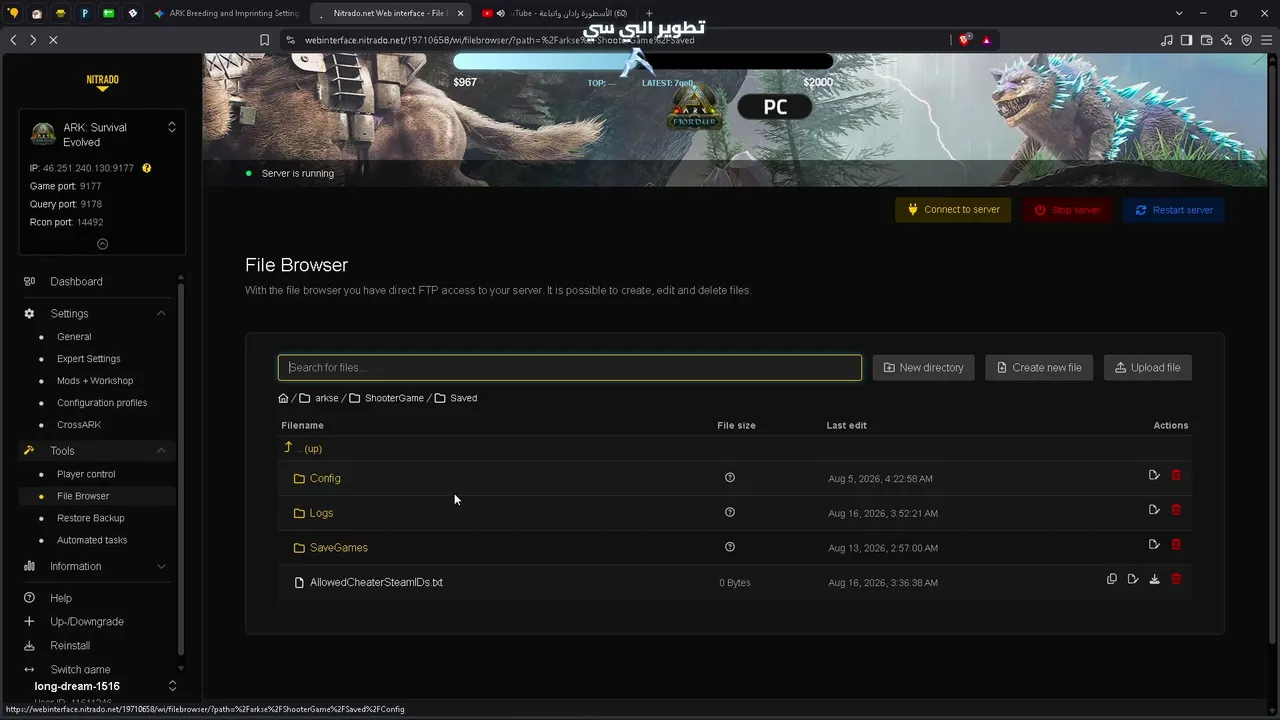
Task: Open the Config folder
Action: point(325,478)
